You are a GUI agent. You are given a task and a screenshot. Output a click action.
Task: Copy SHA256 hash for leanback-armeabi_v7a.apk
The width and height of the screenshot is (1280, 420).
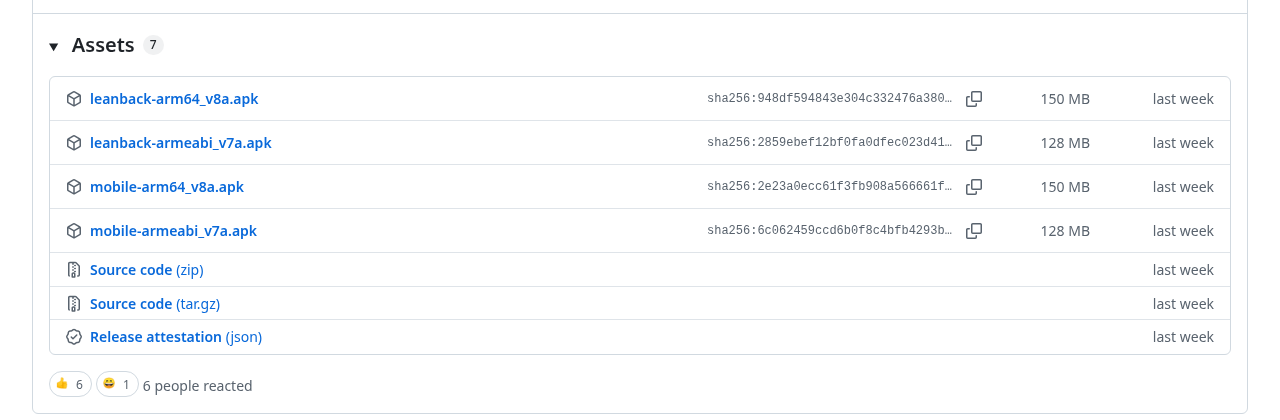[974, 143]
